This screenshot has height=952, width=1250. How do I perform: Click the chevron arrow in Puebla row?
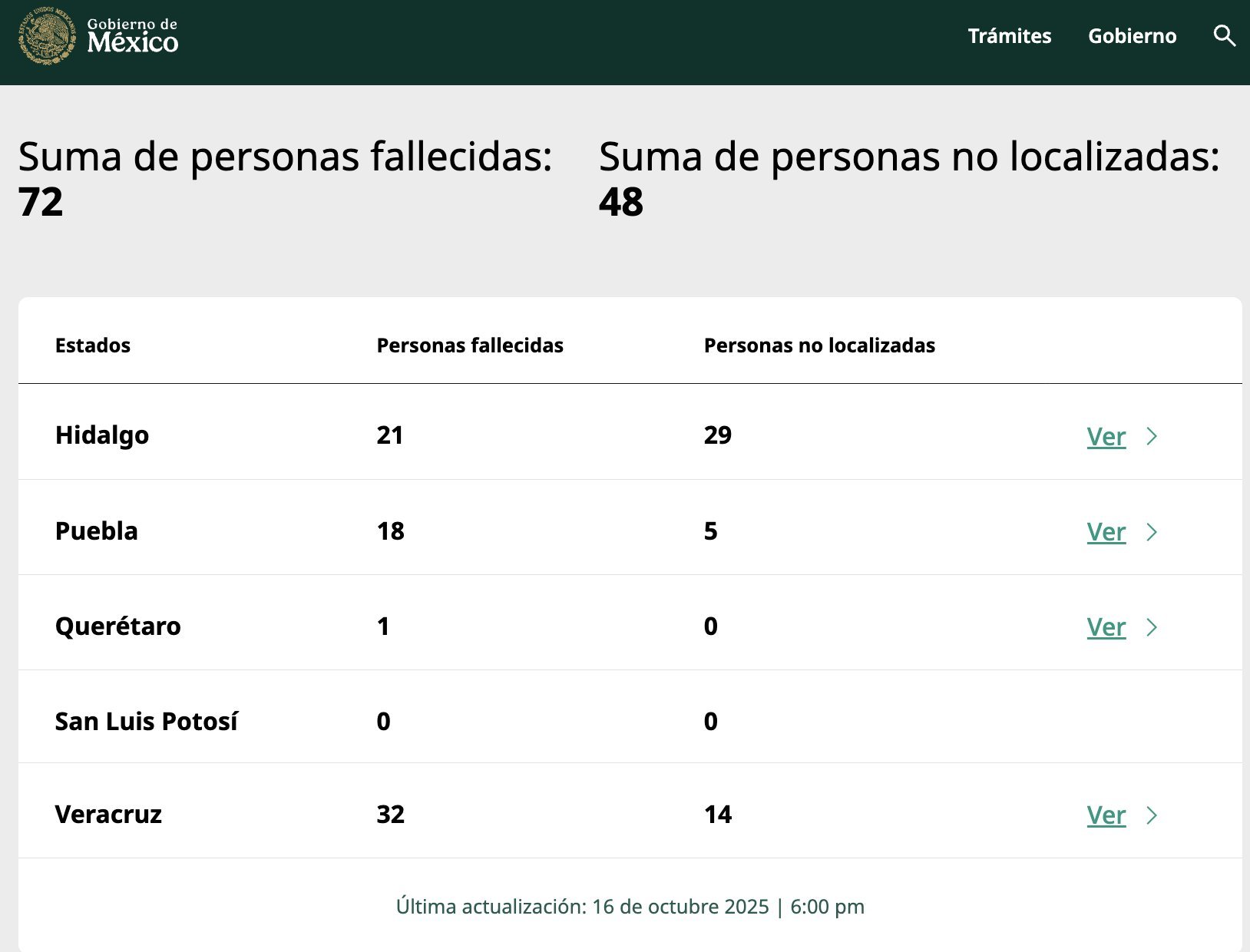pyautogui.click(x=1151, y=532)
